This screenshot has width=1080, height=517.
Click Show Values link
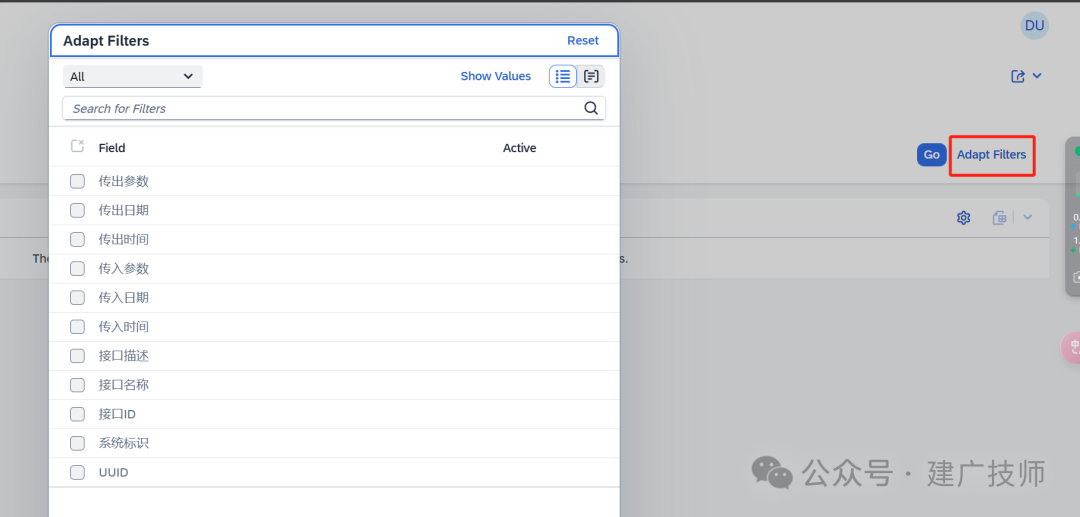[496, 76]
